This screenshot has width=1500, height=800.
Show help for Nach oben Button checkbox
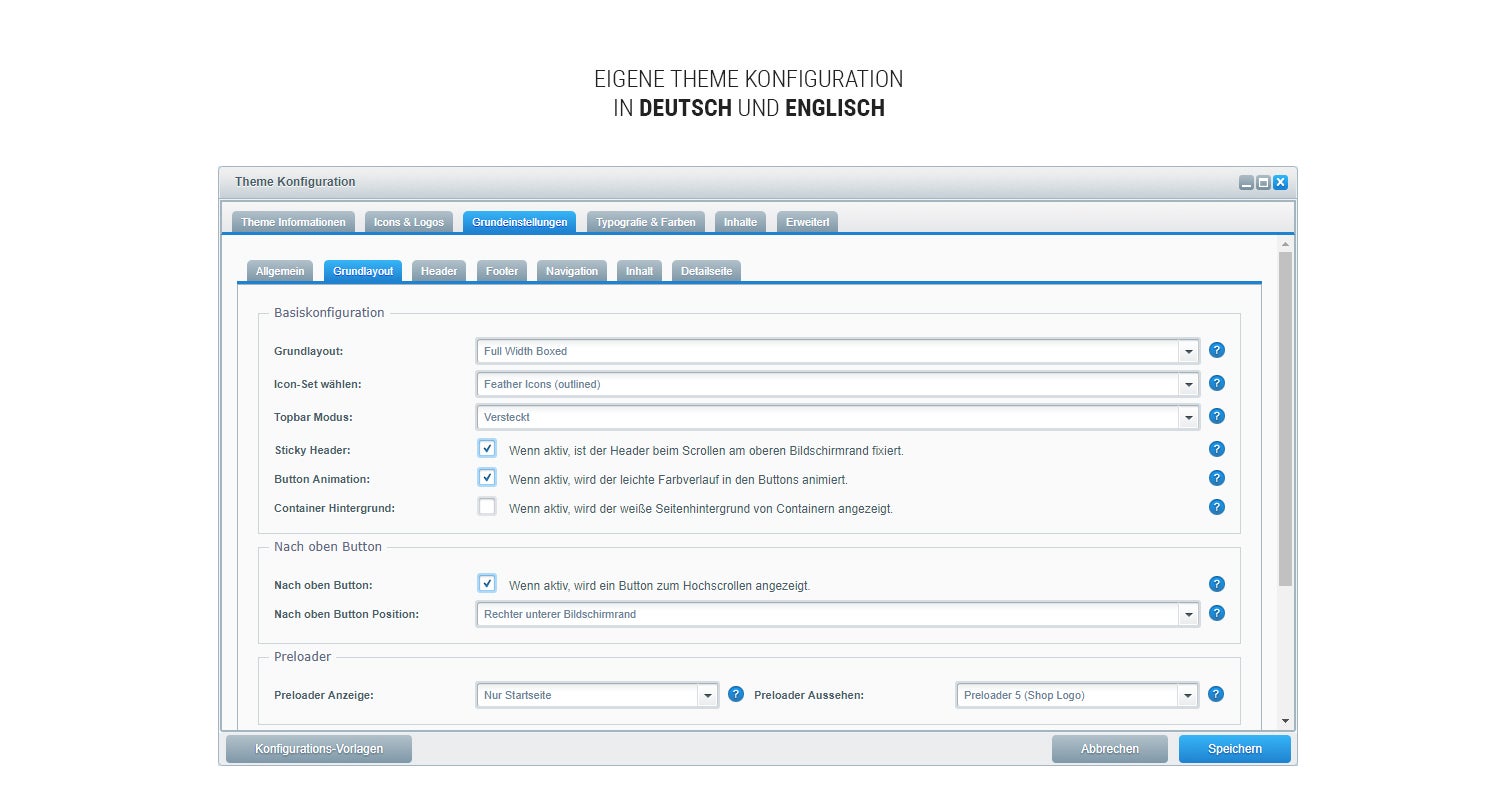pyautogui.click(x=1217, y=584)
